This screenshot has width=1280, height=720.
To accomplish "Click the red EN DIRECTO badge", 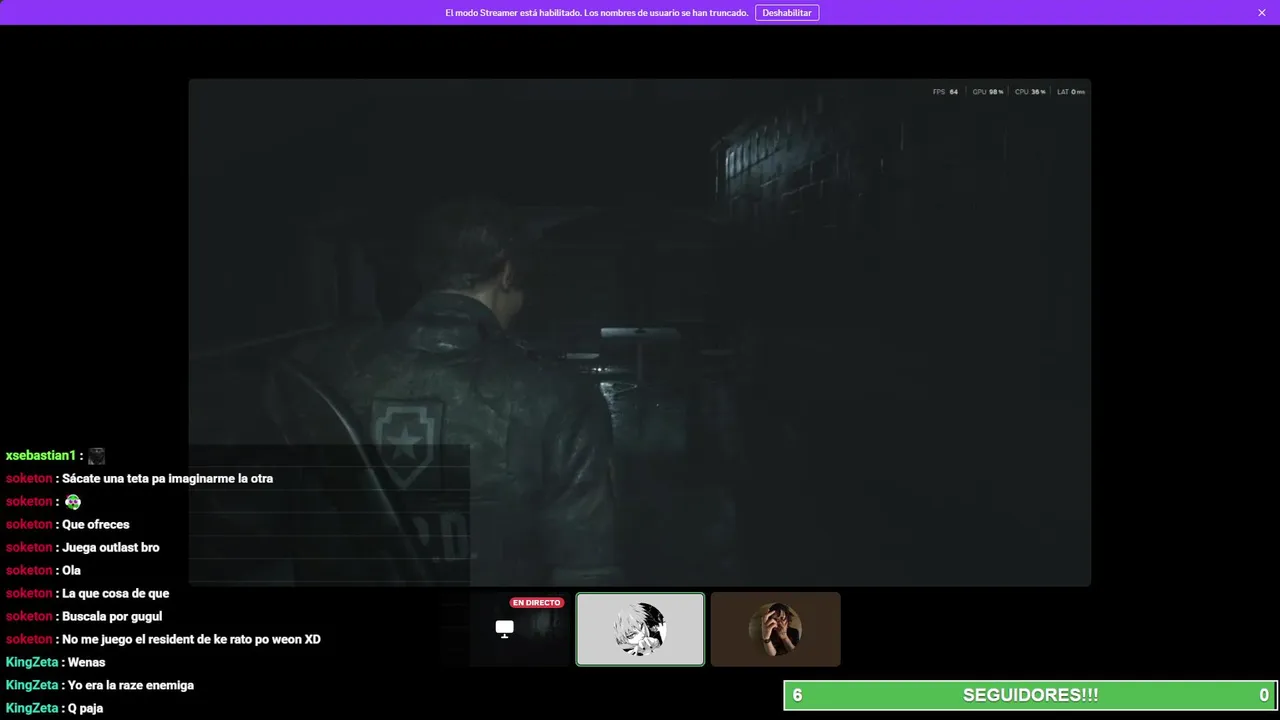I will coord(537,603).
